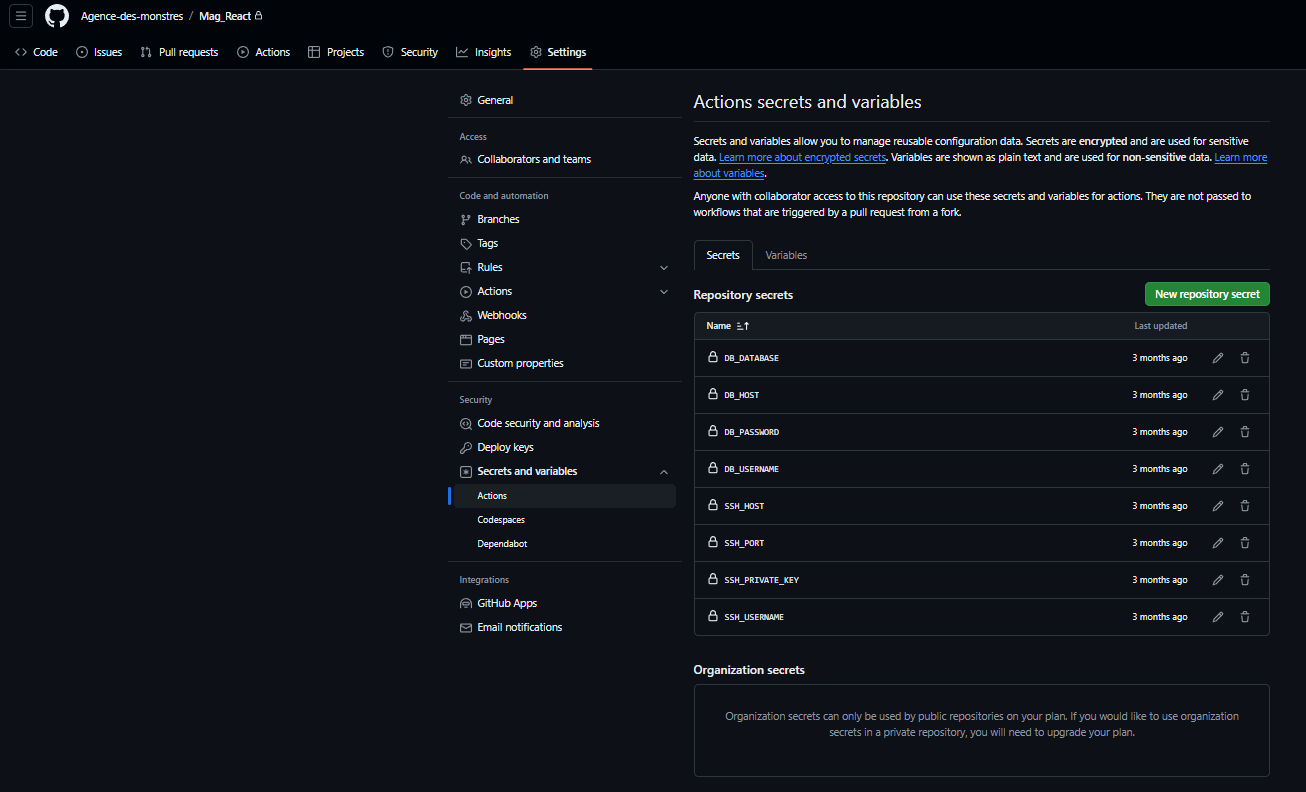Edit the SSH_PRIVATE_KEY secret
Viewport: 1306px width, 792px height.
tap(1217, 580)
